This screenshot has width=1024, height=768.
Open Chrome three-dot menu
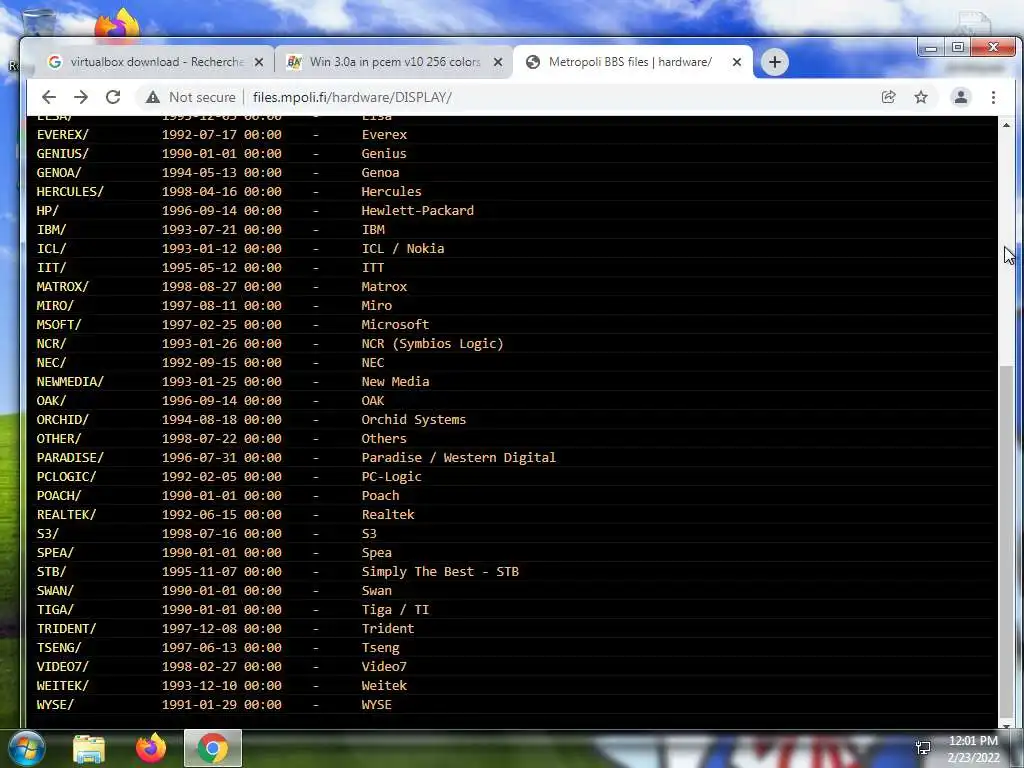pyautogui.click(x=993, y=97)
